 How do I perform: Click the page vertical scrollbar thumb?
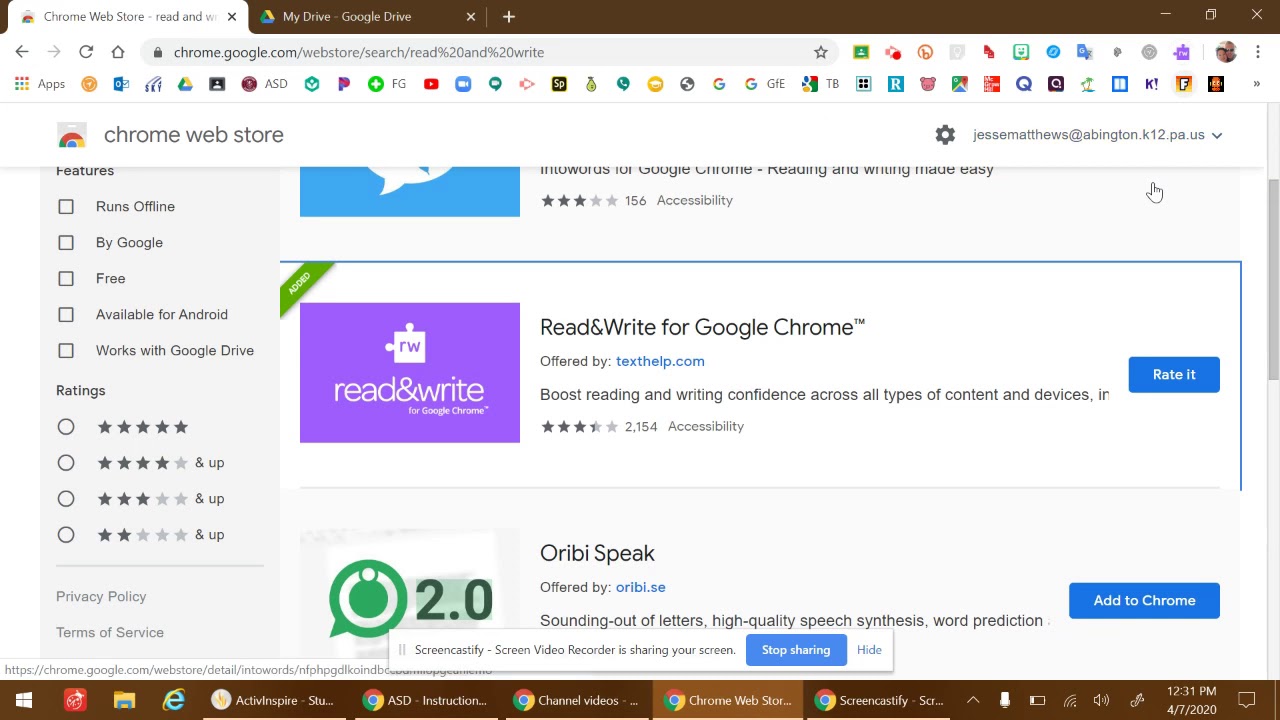pos(1273,280)
